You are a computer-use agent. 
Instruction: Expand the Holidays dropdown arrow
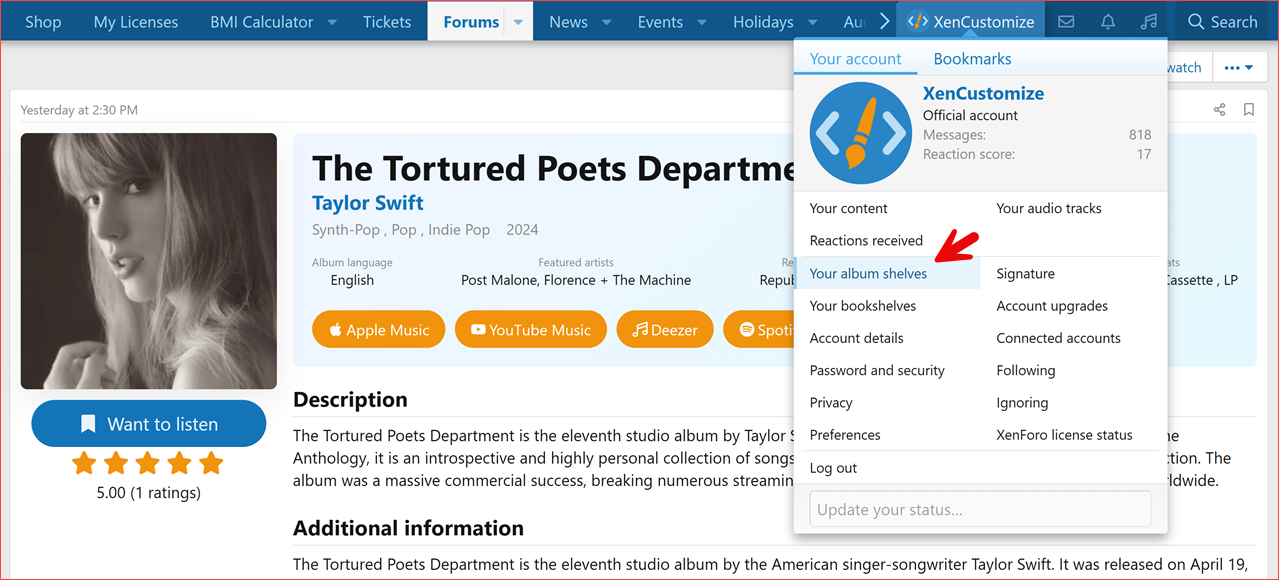click(812, 22)
